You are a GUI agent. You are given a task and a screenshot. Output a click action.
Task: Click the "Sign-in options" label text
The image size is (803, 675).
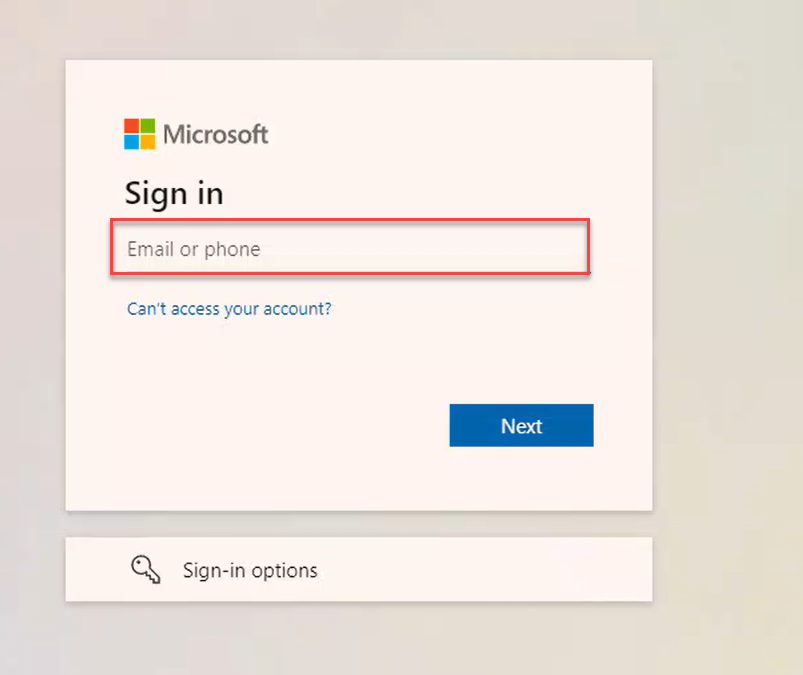point(250,571)
